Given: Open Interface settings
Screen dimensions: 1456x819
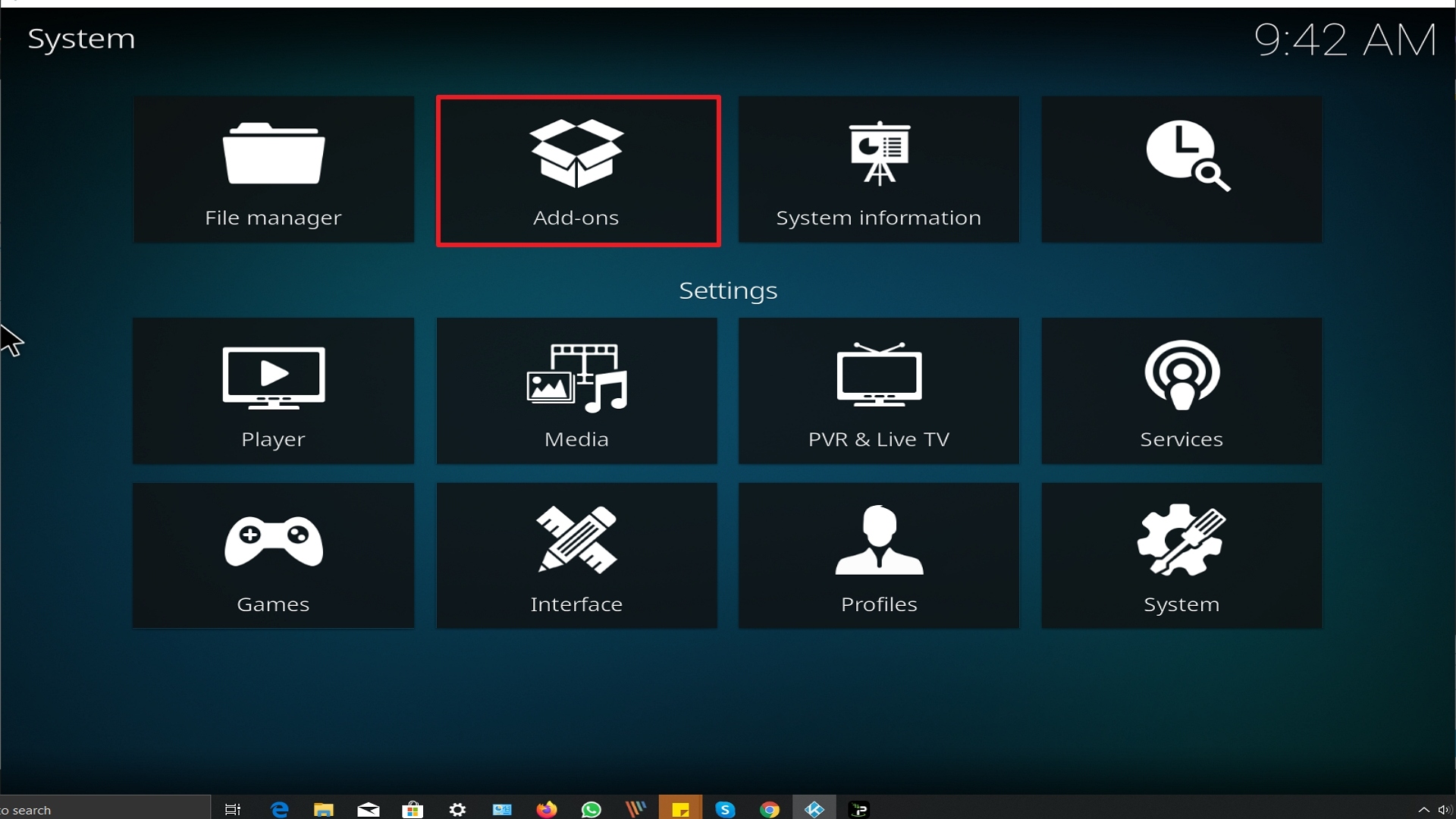Looking at the screenshot, I should [x=577, y=556].
